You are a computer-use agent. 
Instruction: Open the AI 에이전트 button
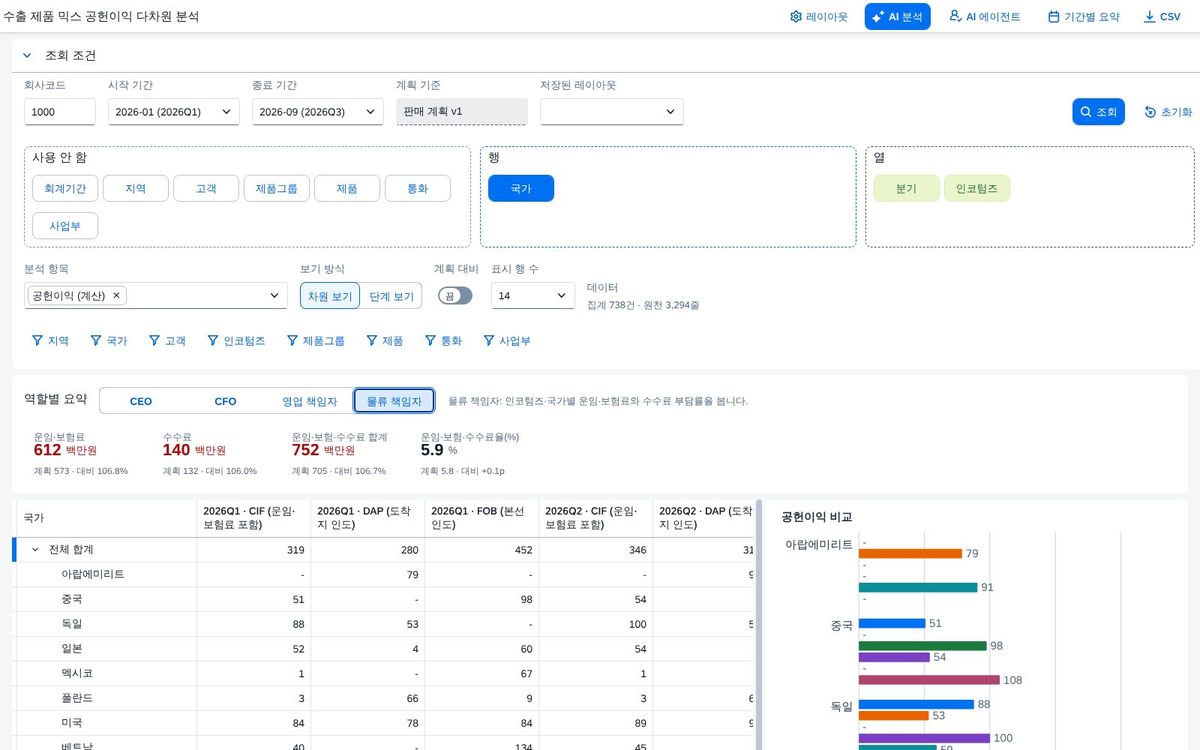pos(985,17)
